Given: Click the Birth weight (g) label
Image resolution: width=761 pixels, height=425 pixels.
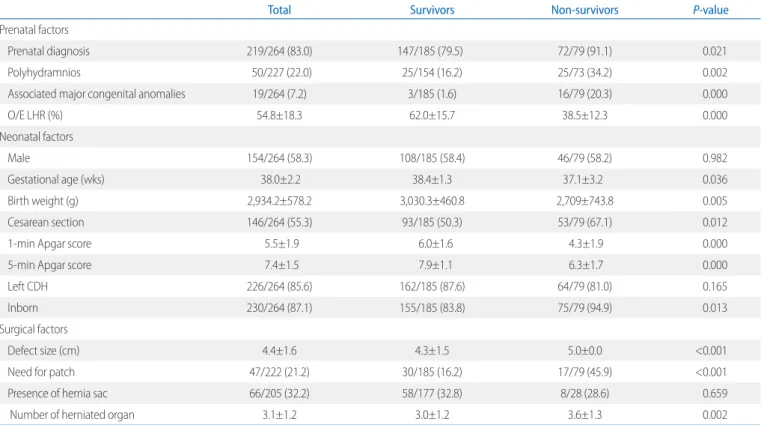Looking at the screenshot, I should tap(43, 201).
